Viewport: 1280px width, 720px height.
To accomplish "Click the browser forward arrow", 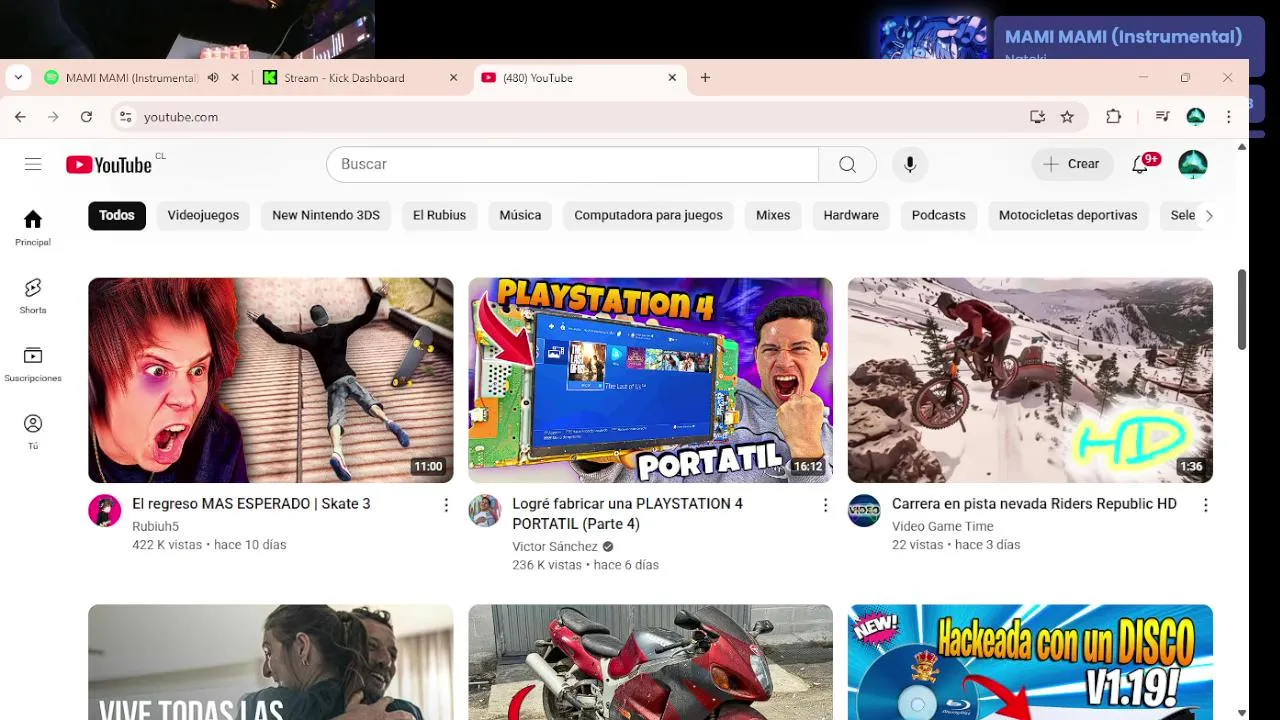I will (x=53, y=117).
